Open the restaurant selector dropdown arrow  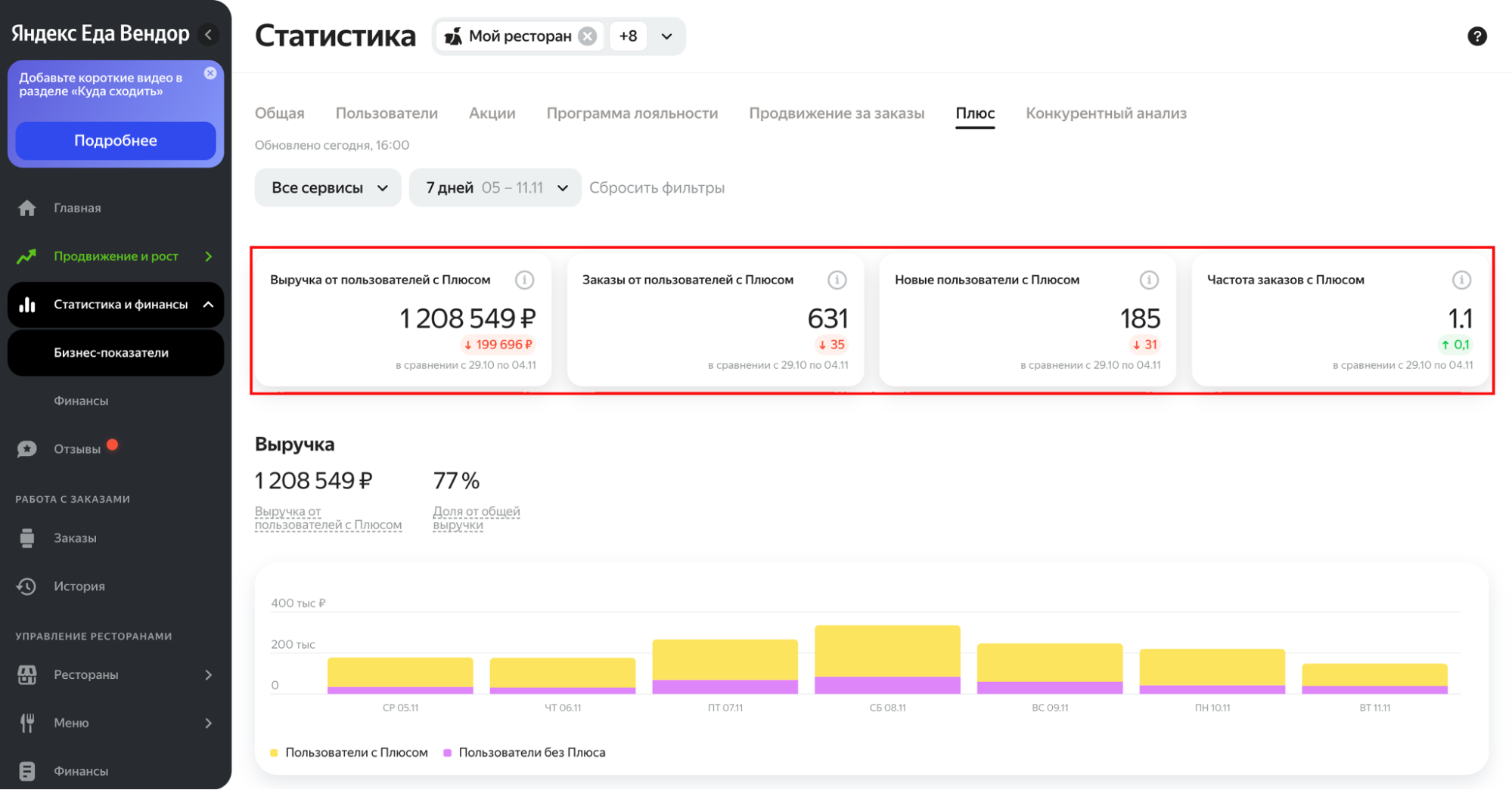tap(666, 36)
